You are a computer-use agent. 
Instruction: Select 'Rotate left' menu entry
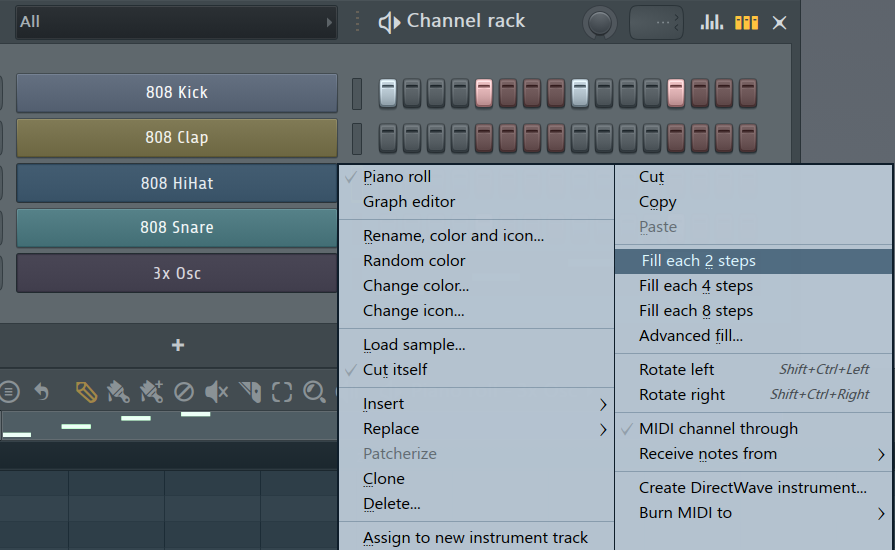coord(677,370)
